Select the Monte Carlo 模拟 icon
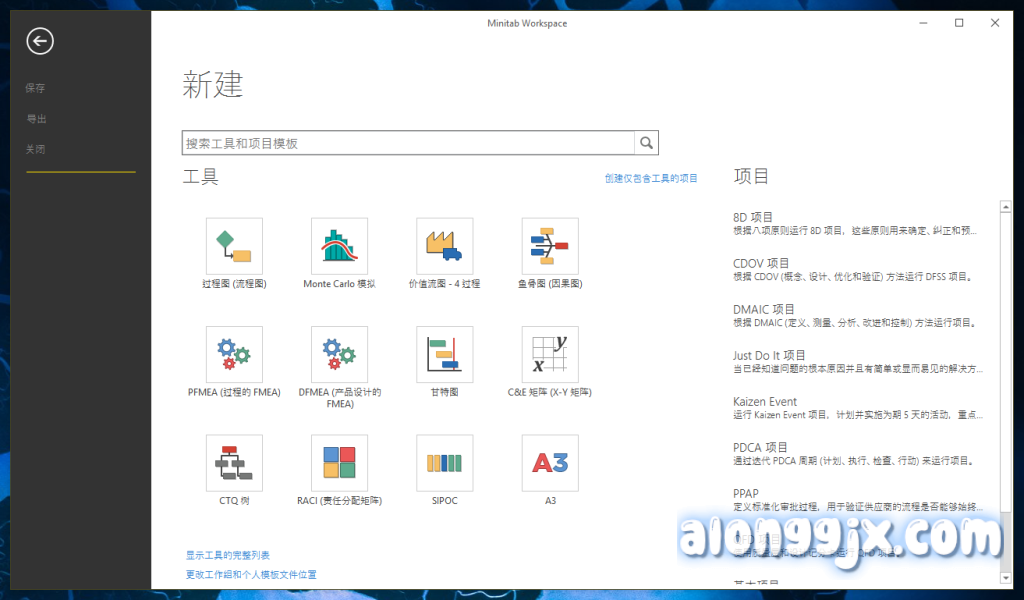This screenshot has width=1024, height=600. [339, 246]
